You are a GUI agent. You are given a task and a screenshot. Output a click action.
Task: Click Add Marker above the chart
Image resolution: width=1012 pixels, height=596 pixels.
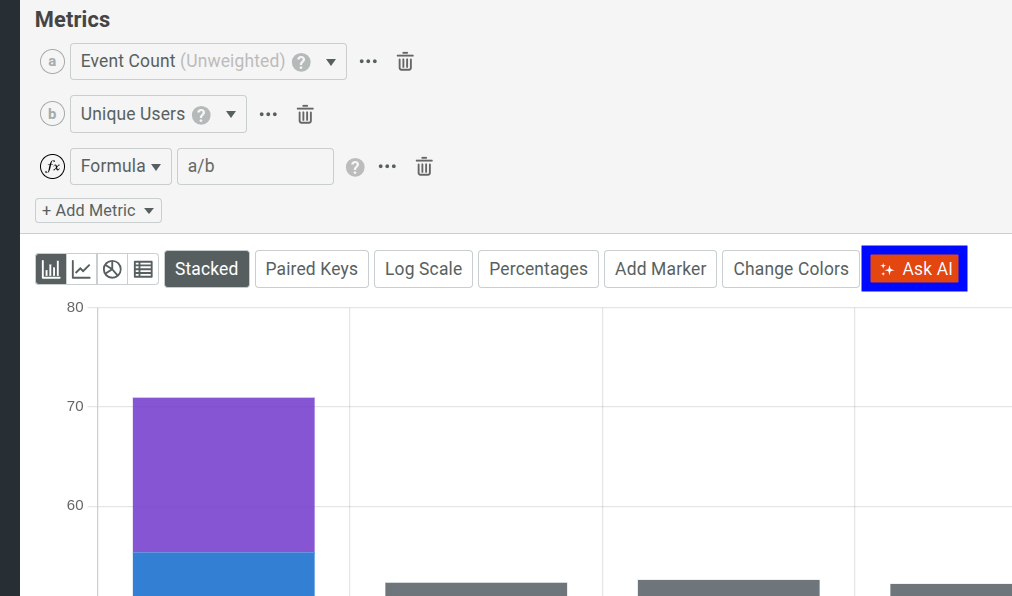point(660,268)
